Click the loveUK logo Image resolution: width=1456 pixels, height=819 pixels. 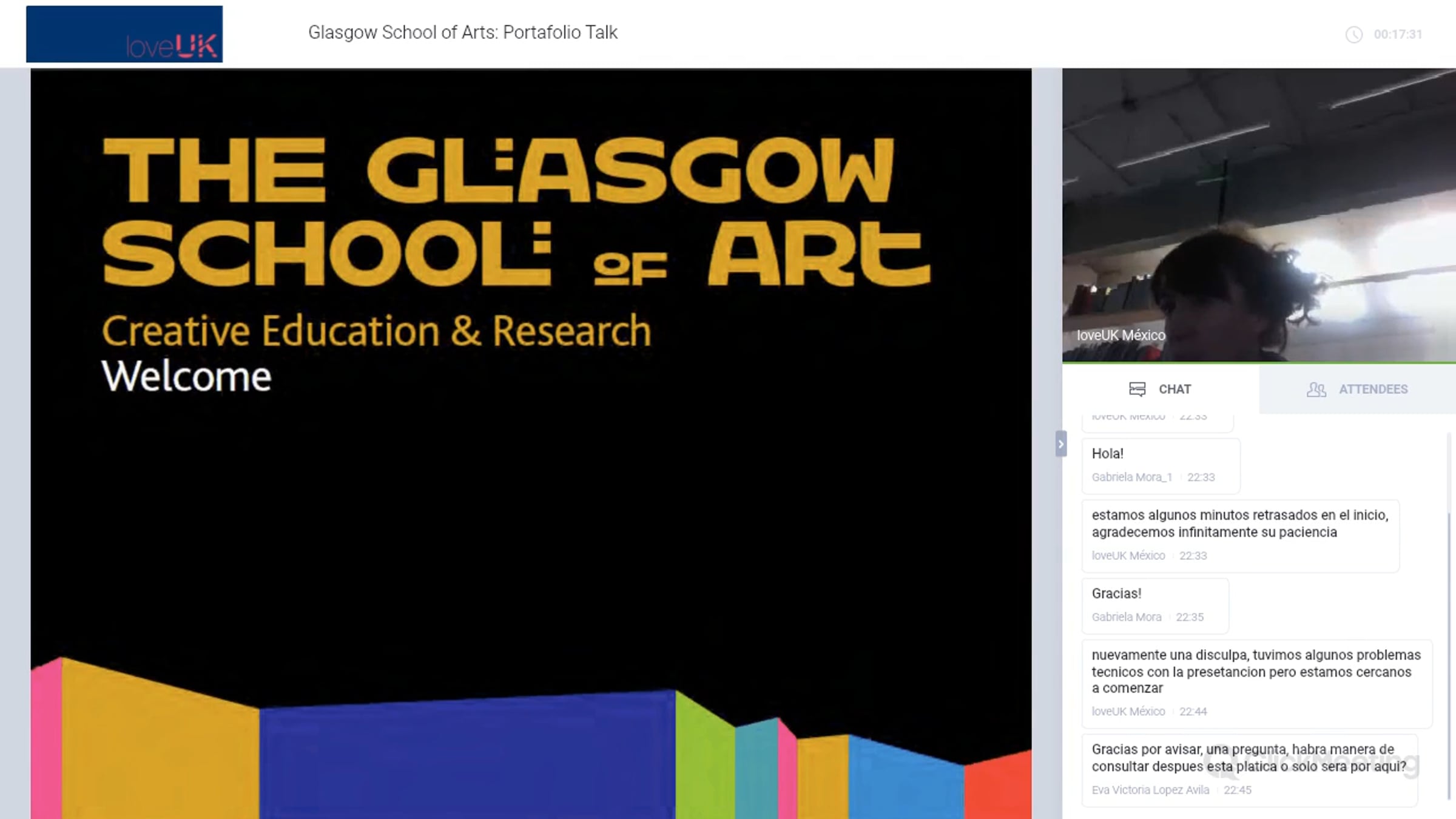[x=124, y=34]
